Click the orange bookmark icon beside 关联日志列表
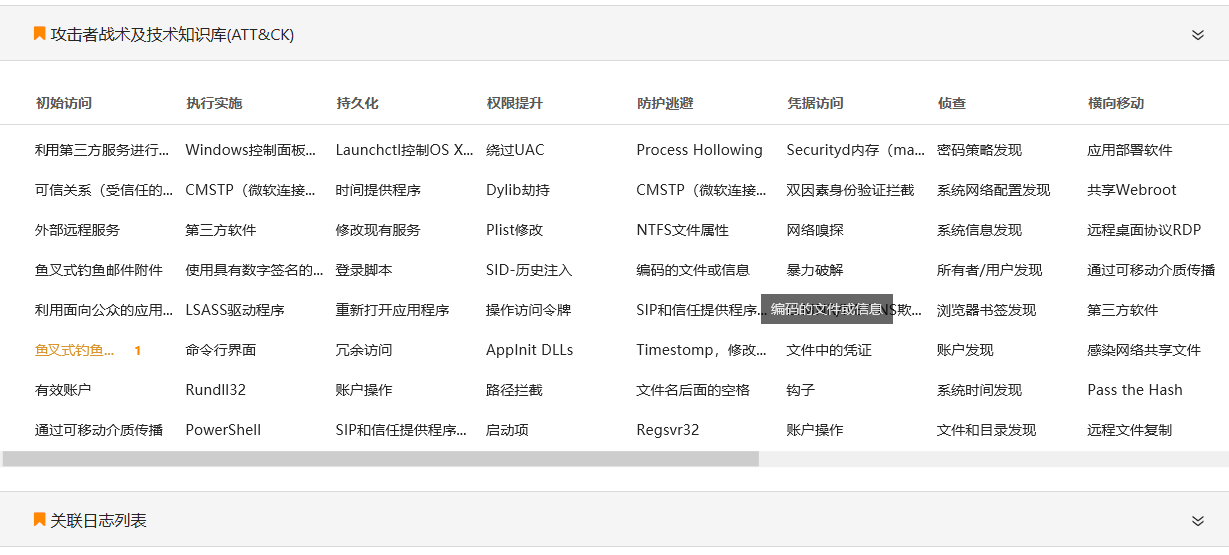The width and height of the screenshot is (1229, 555). [x=40, y=520]
